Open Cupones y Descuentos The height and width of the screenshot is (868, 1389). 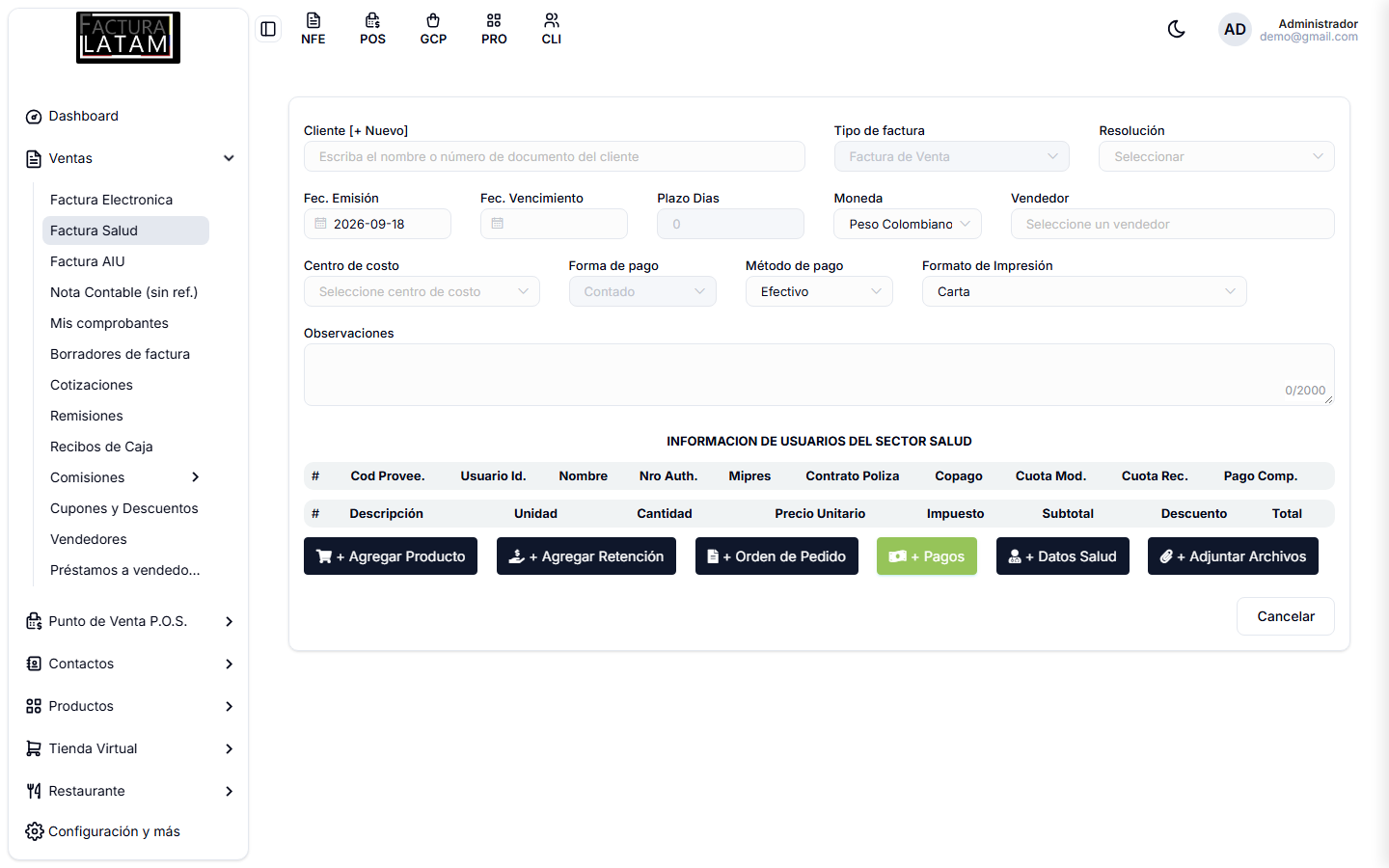(x=125, y=508)
